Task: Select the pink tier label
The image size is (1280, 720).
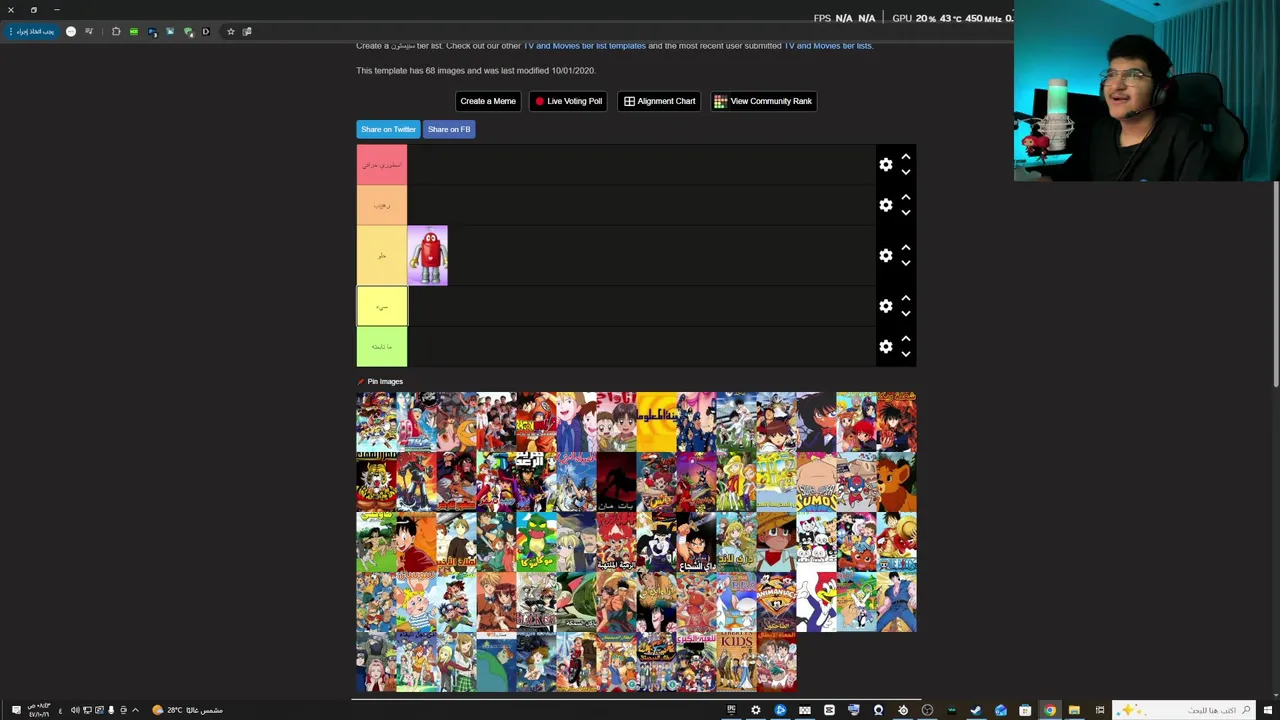Action: click(x=382, y=165)
